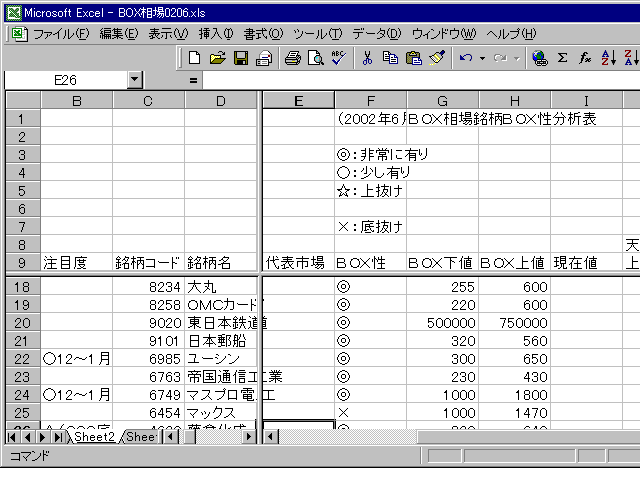
Task: Open the ファイル(F) menu
Action: tap(61, 34)
